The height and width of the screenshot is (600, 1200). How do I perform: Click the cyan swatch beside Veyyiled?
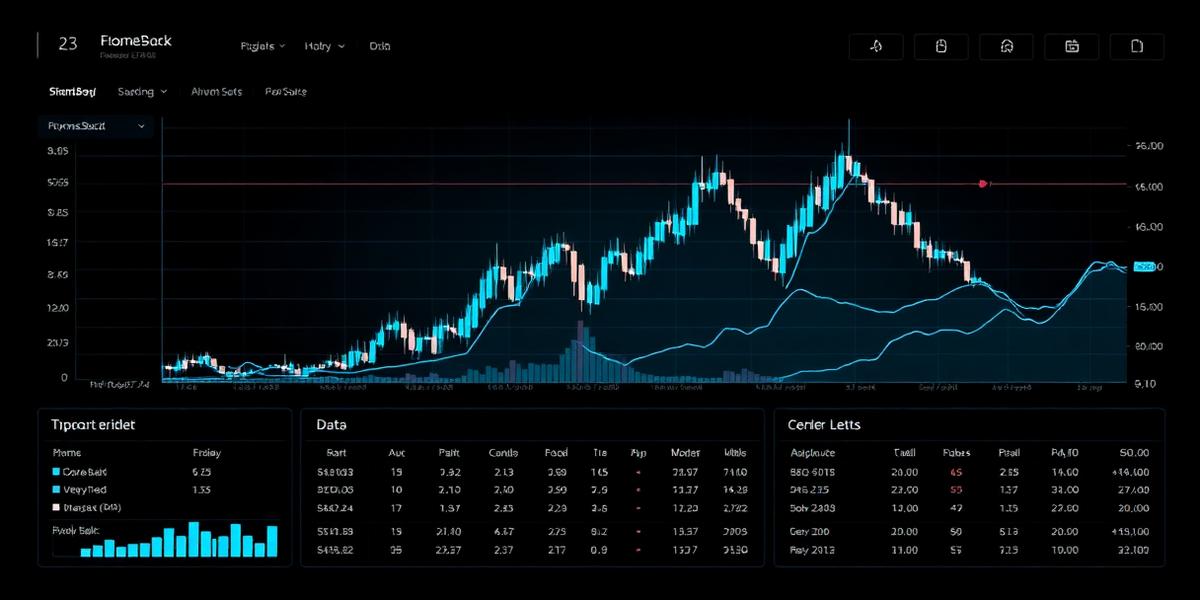click(55, 490)
